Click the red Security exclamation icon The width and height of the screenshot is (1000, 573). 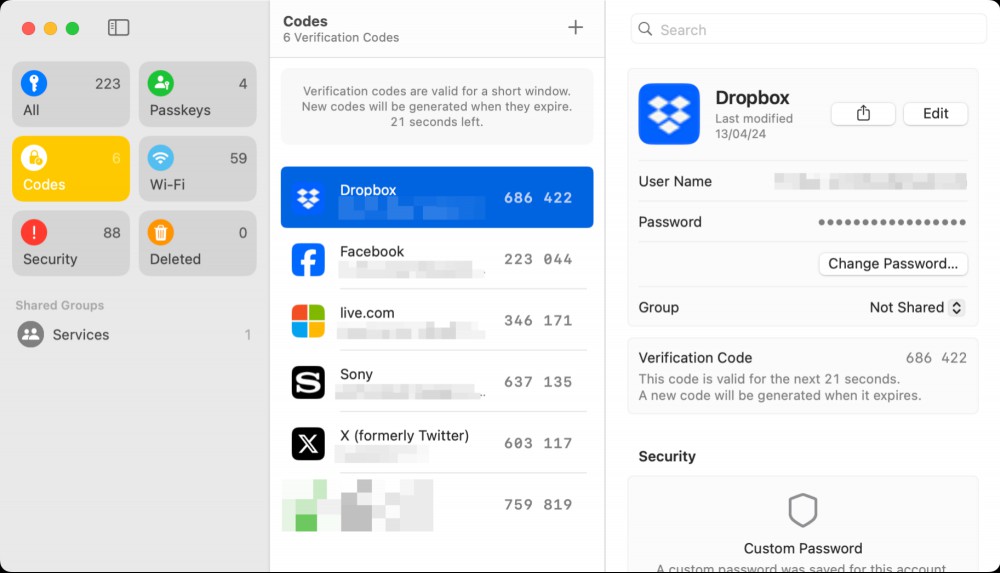(34, 232)
